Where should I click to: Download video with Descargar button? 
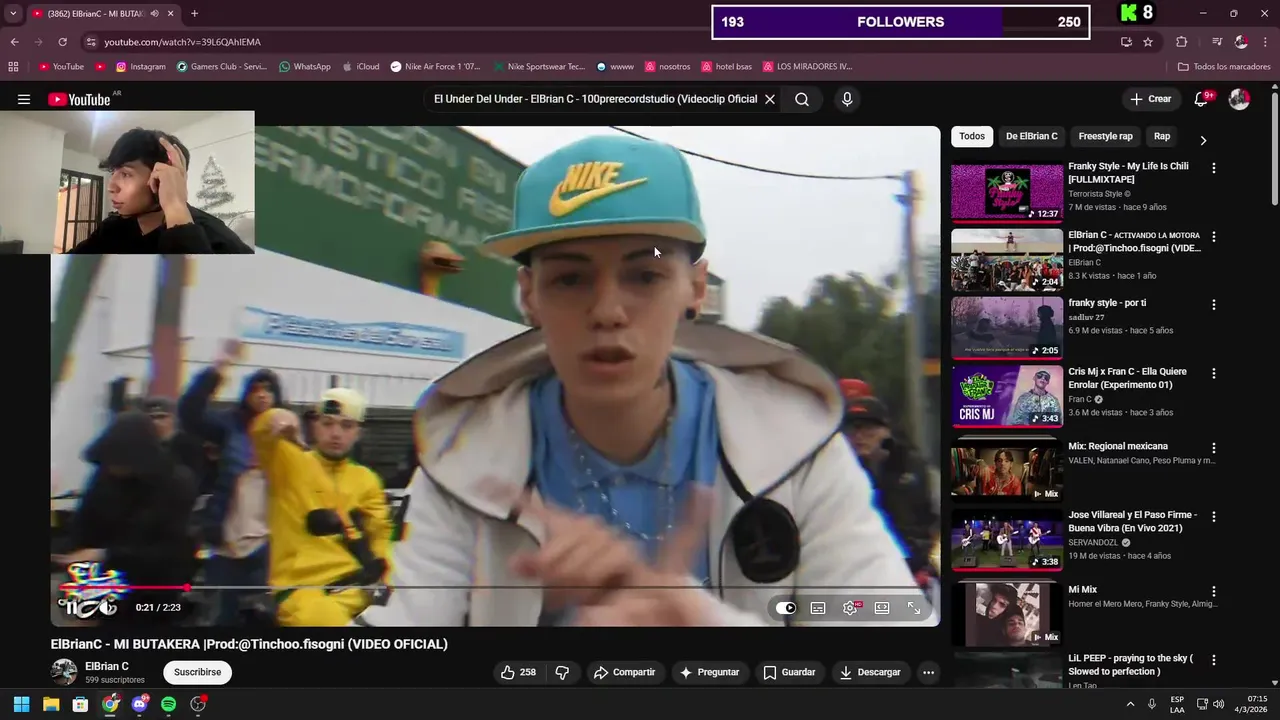pos(870,672)
